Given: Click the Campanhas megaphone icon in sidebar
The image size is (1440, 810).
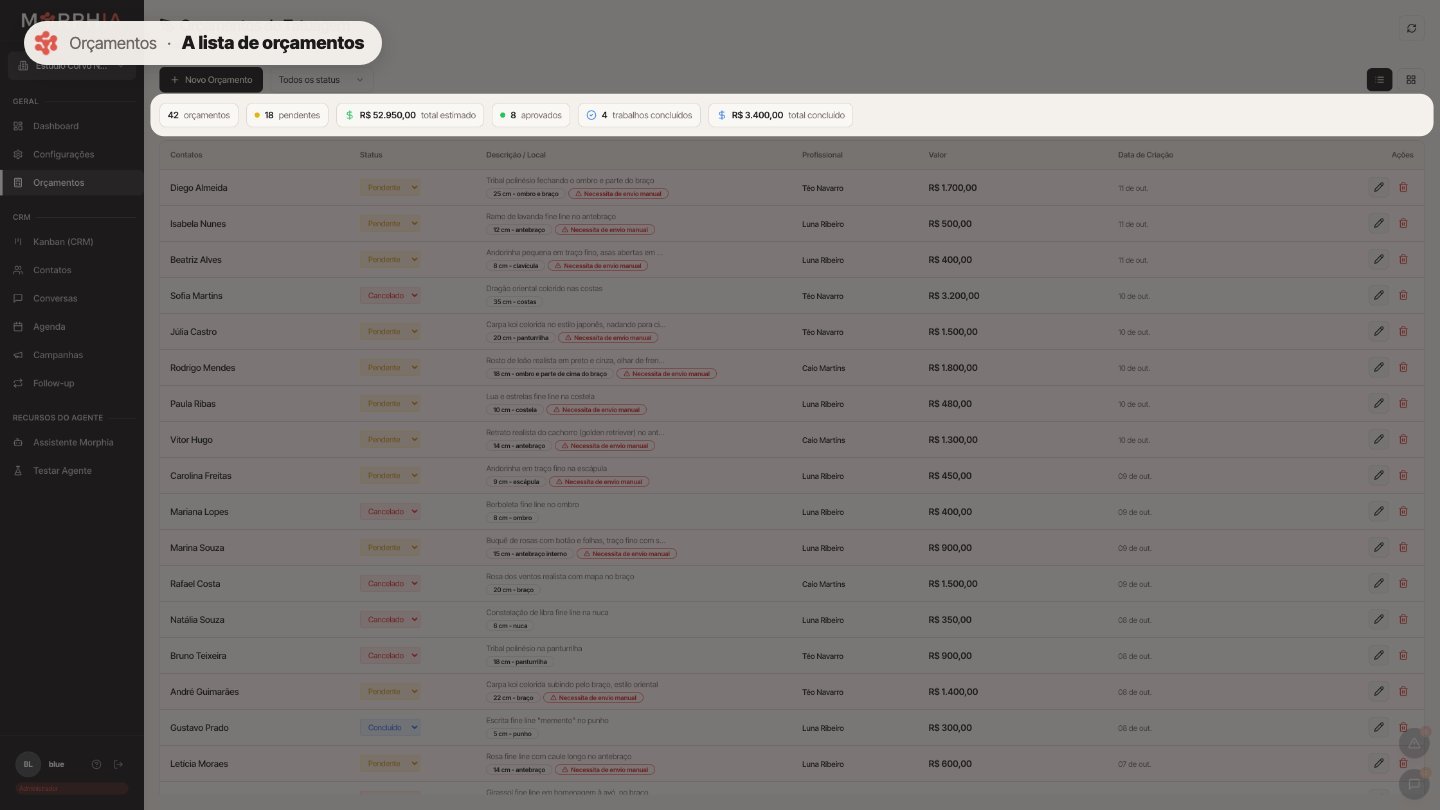Looking at the screenshot, I should [x=18, y=355].
